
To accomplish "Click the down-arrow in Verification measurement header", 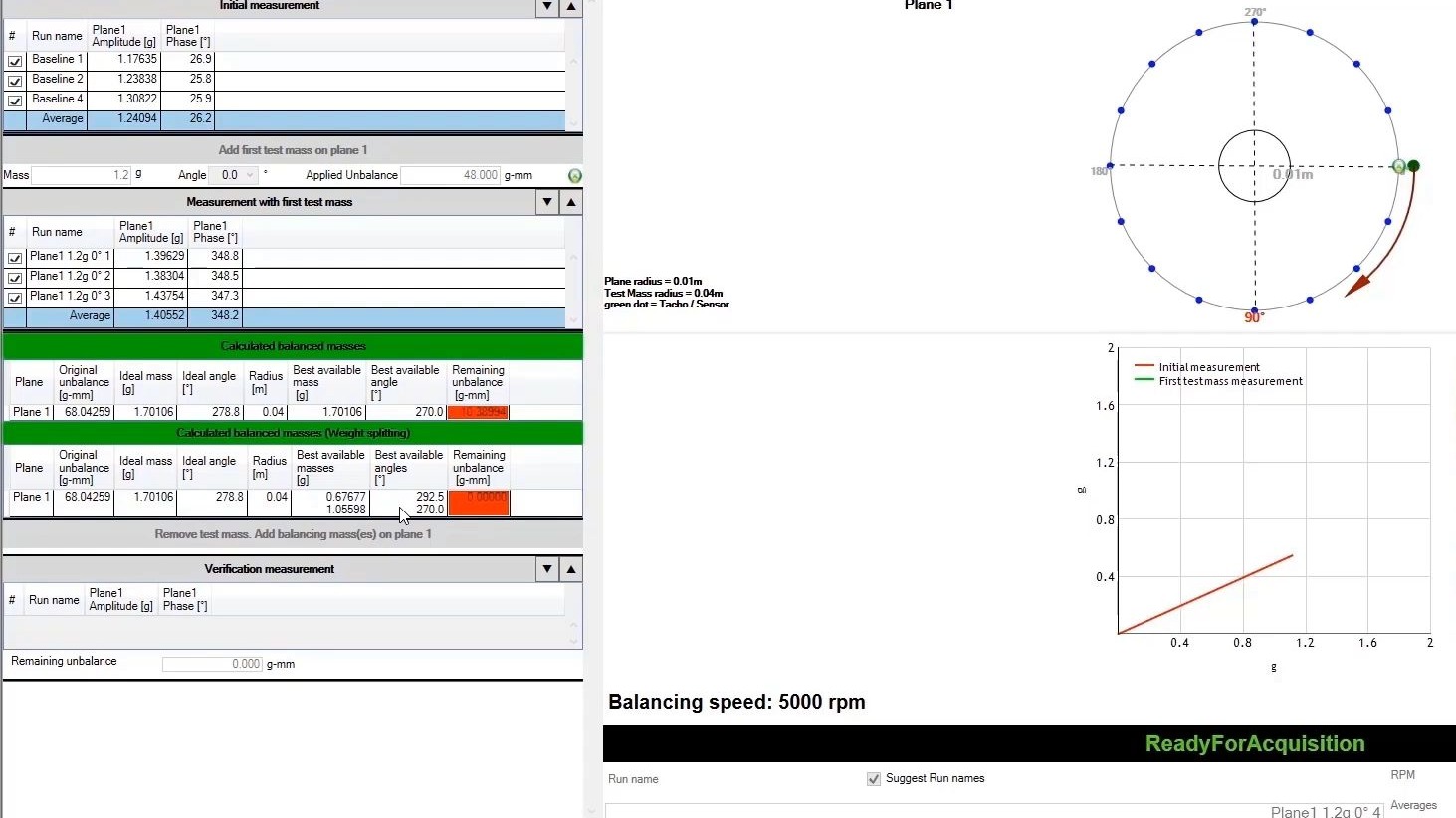I will click(x=547, y=569).
